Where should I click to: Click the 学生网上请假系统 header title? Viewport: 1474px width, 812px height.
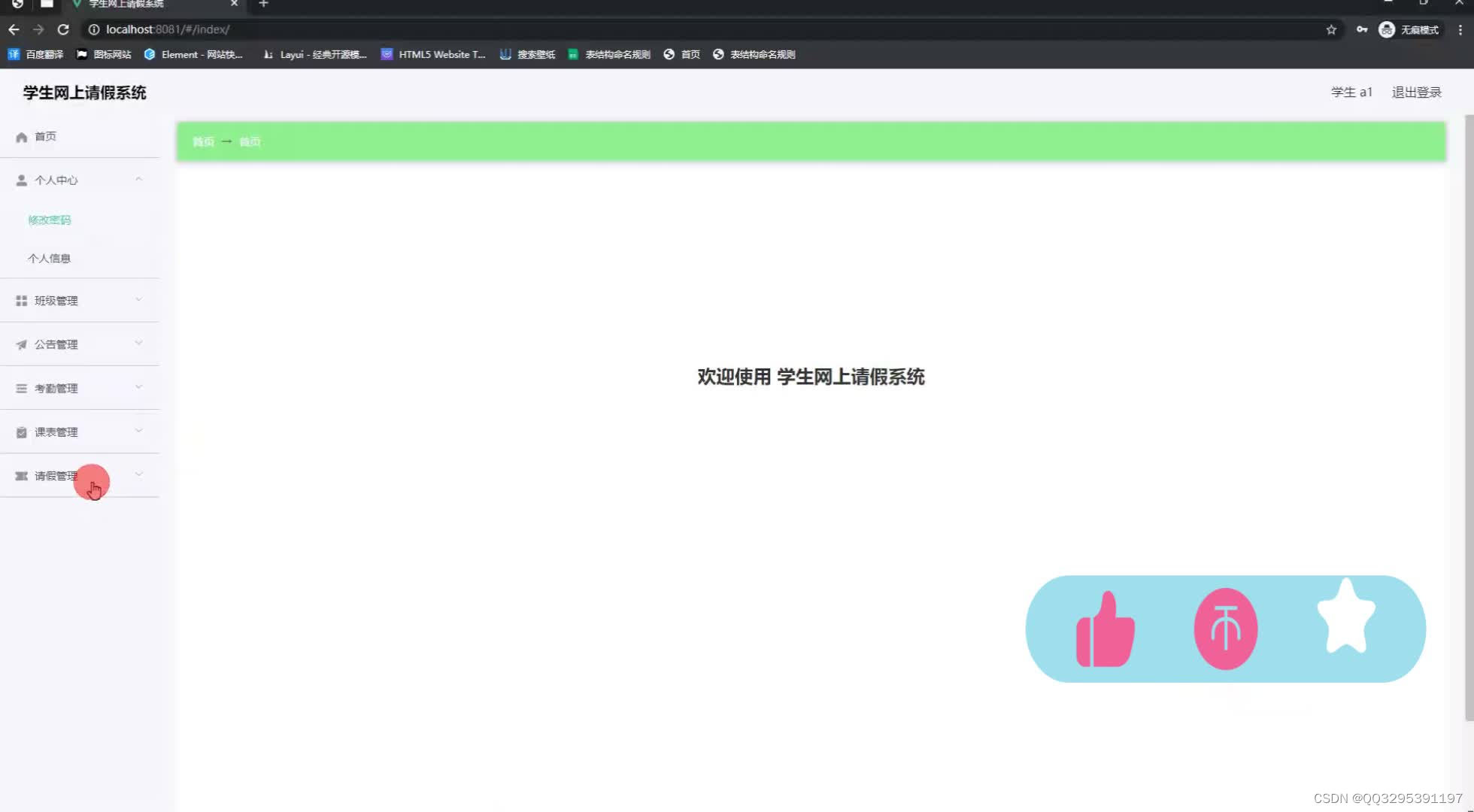[84, 92]
